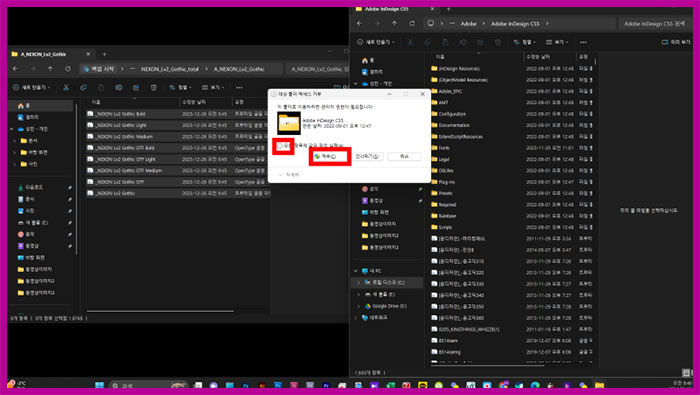Open the weather widget on the taskbar

click(17, 384)
